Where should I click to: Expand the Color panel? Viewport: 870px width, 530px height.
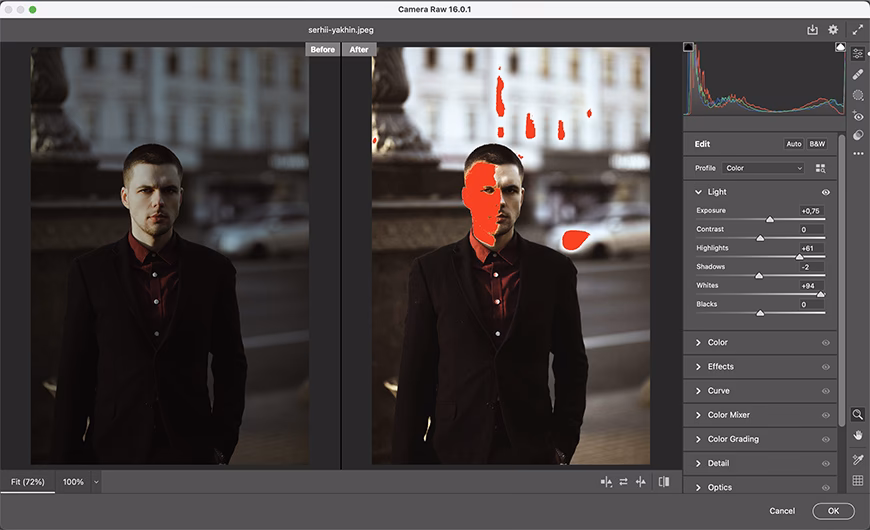point(699,343)
